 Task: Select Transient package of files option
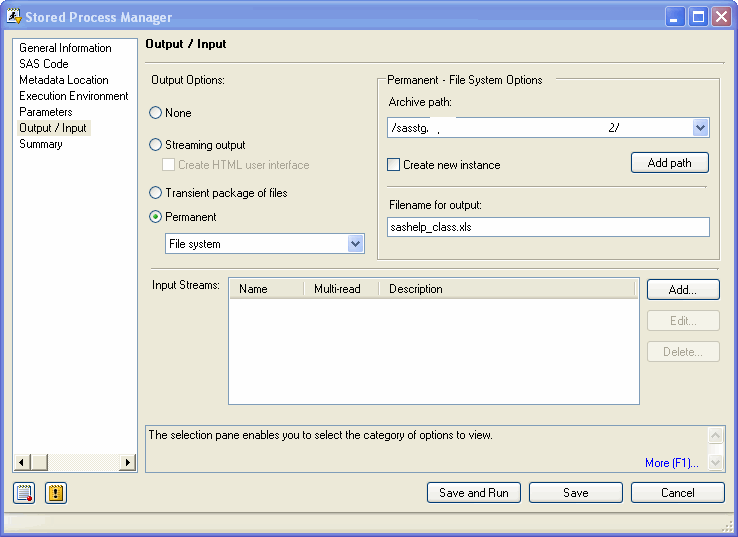[155, 193]
